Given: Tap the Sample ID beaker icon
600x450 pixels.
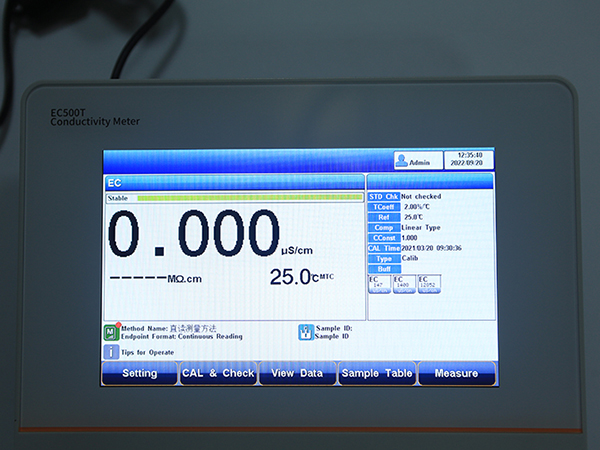Looking at the screenshot, I should coord(306,332).
